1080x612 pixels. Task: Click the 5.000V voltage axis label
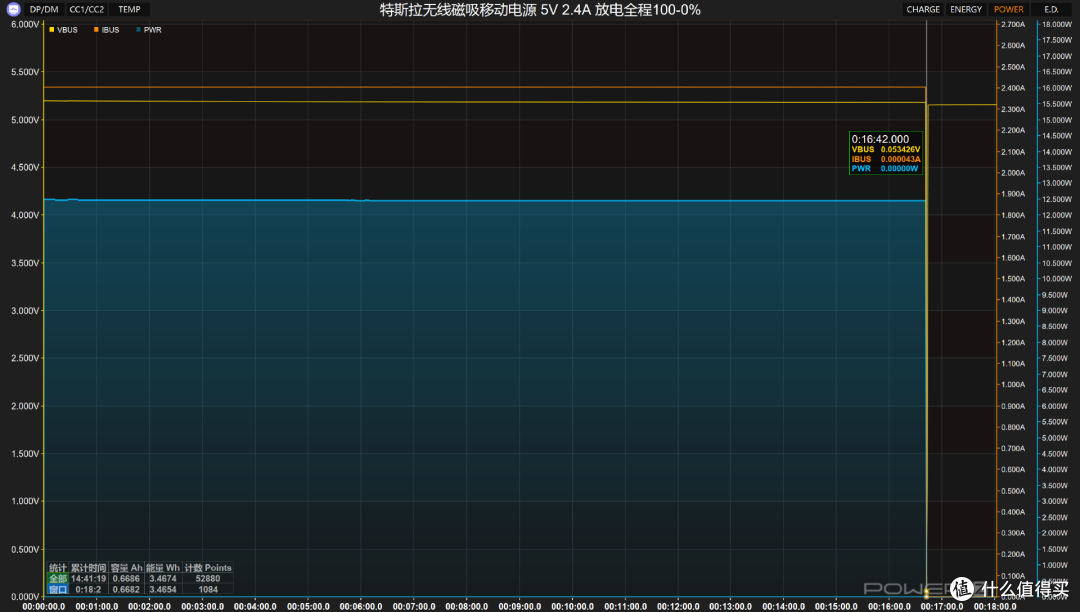25,120
